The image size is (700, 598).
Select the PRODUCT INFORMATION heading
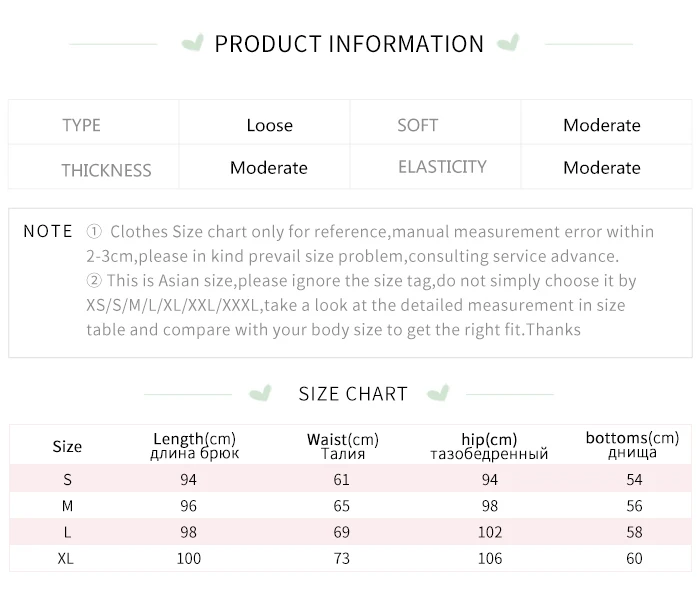(x=349, y=44)
